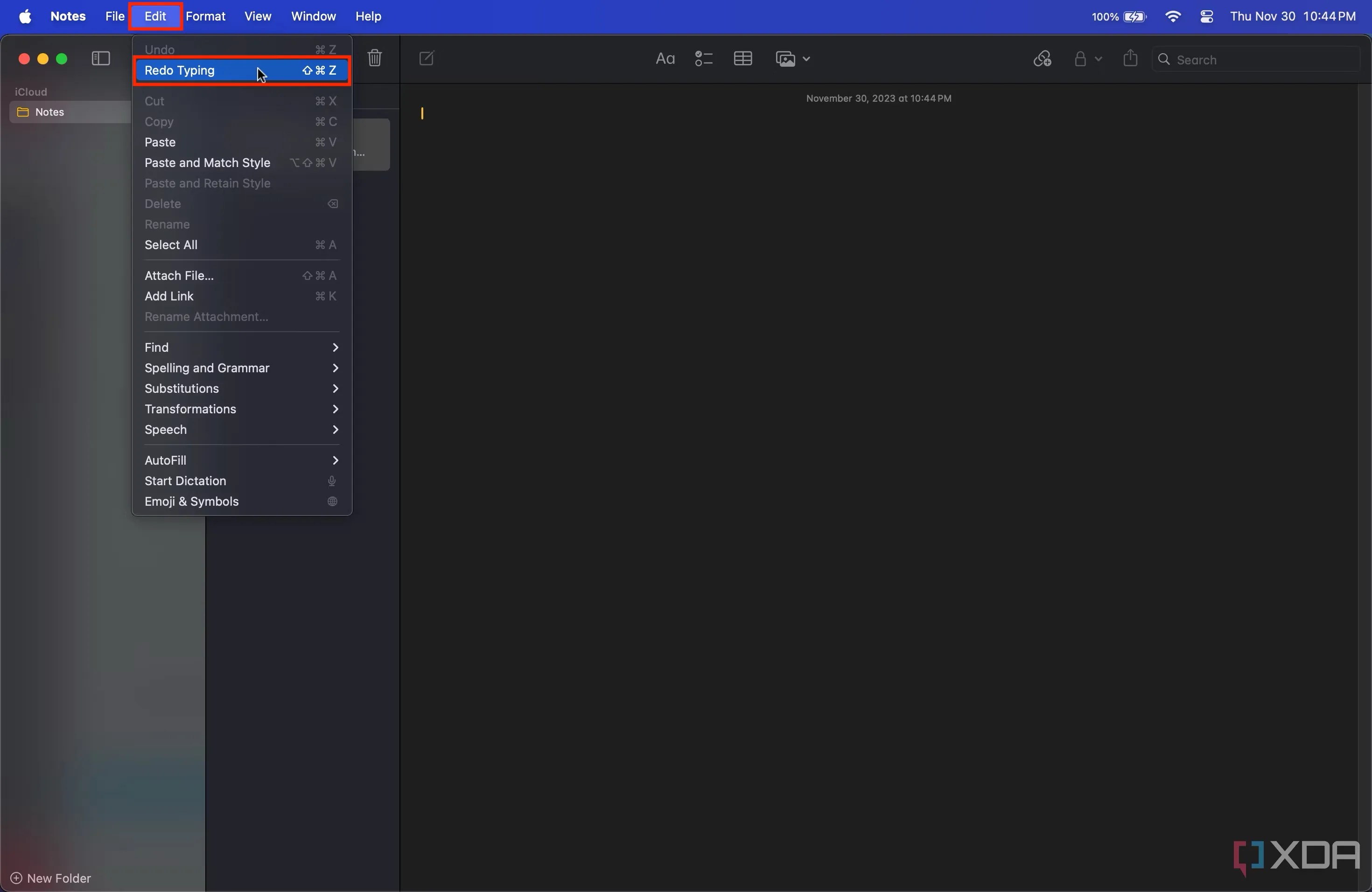Screen dimensions: 1372x892
Task: Click the share note icon
Action: [1130, 58]
